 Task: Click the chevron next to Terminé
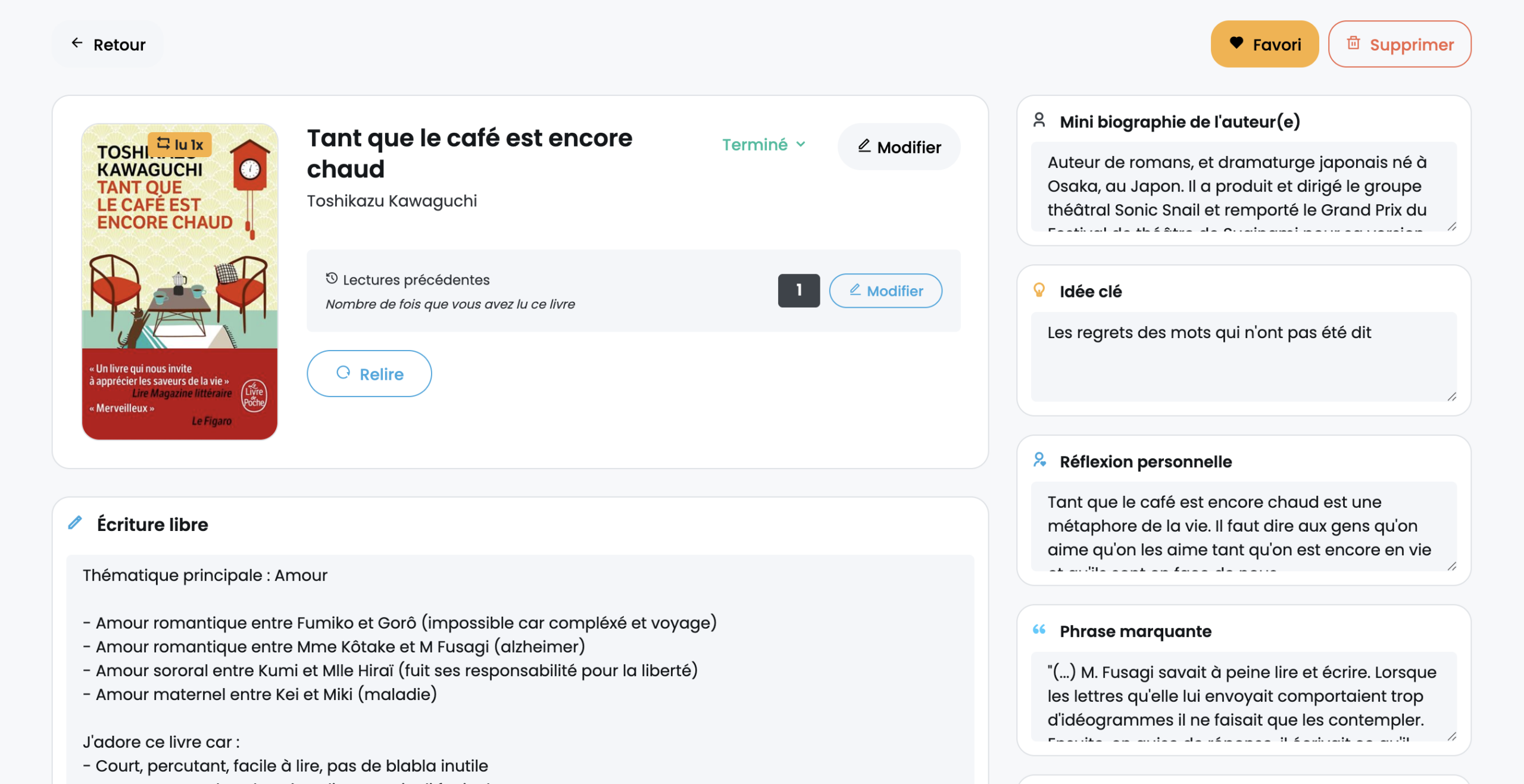point(801,145)
